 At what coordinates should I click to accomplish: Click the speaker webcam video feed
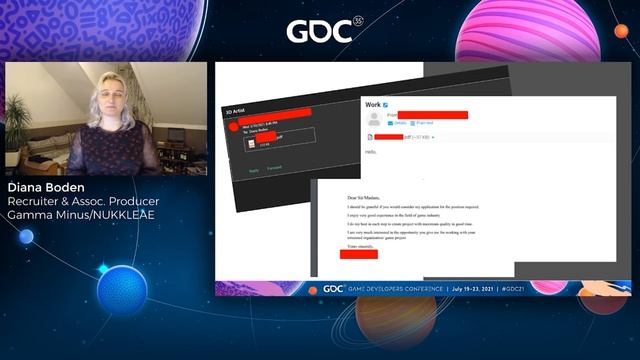106,118
